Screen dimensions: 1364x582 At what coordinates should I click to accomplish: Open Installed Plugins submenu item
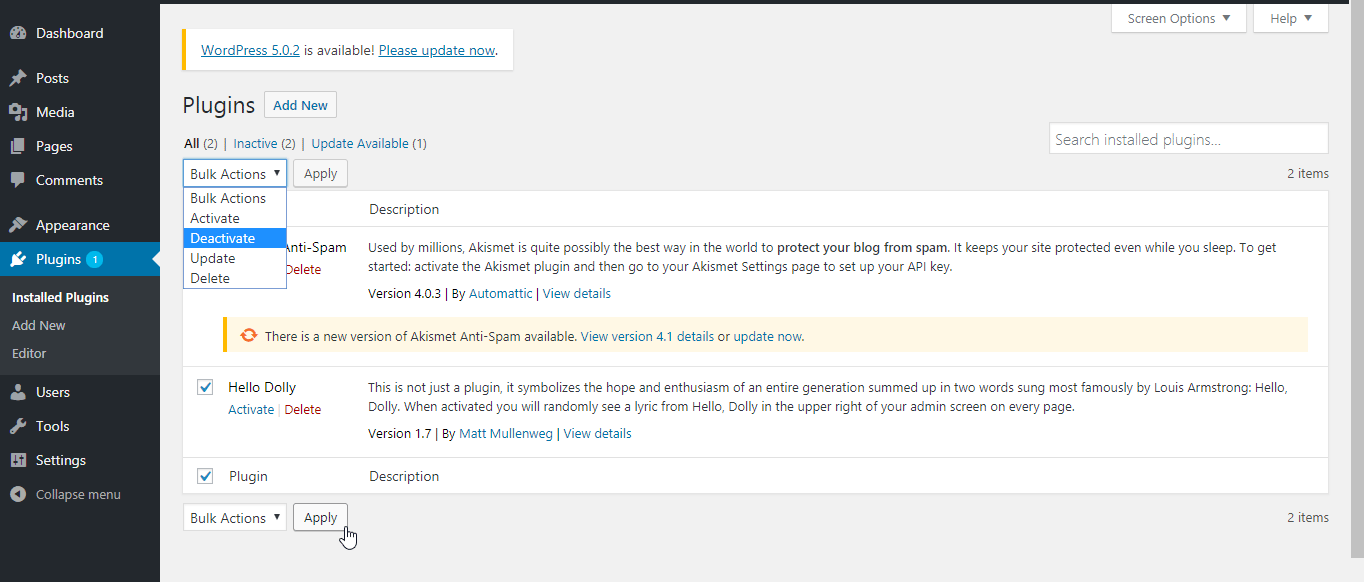[x=60, y=297]
